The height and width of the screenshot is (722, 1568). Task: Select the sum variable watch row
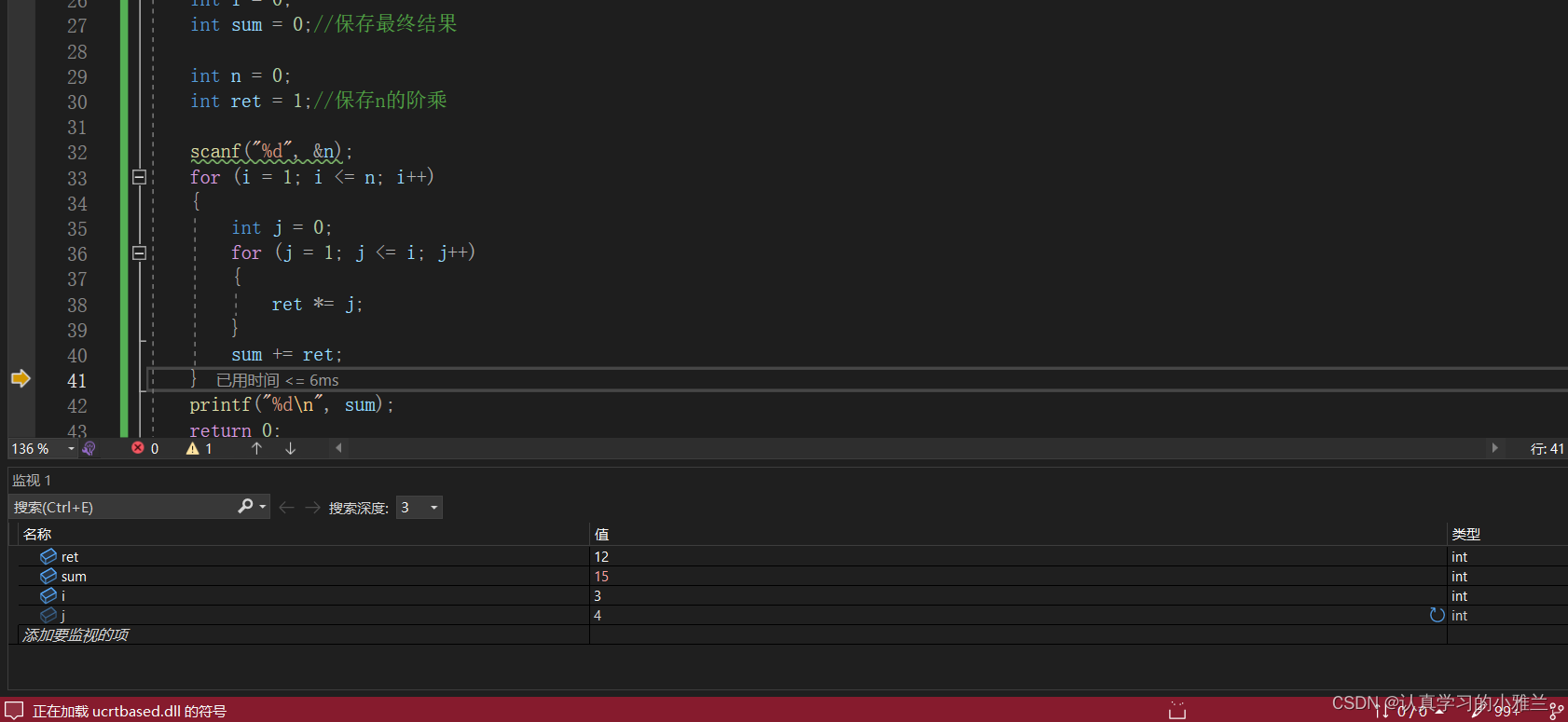(x=74, y=576)
